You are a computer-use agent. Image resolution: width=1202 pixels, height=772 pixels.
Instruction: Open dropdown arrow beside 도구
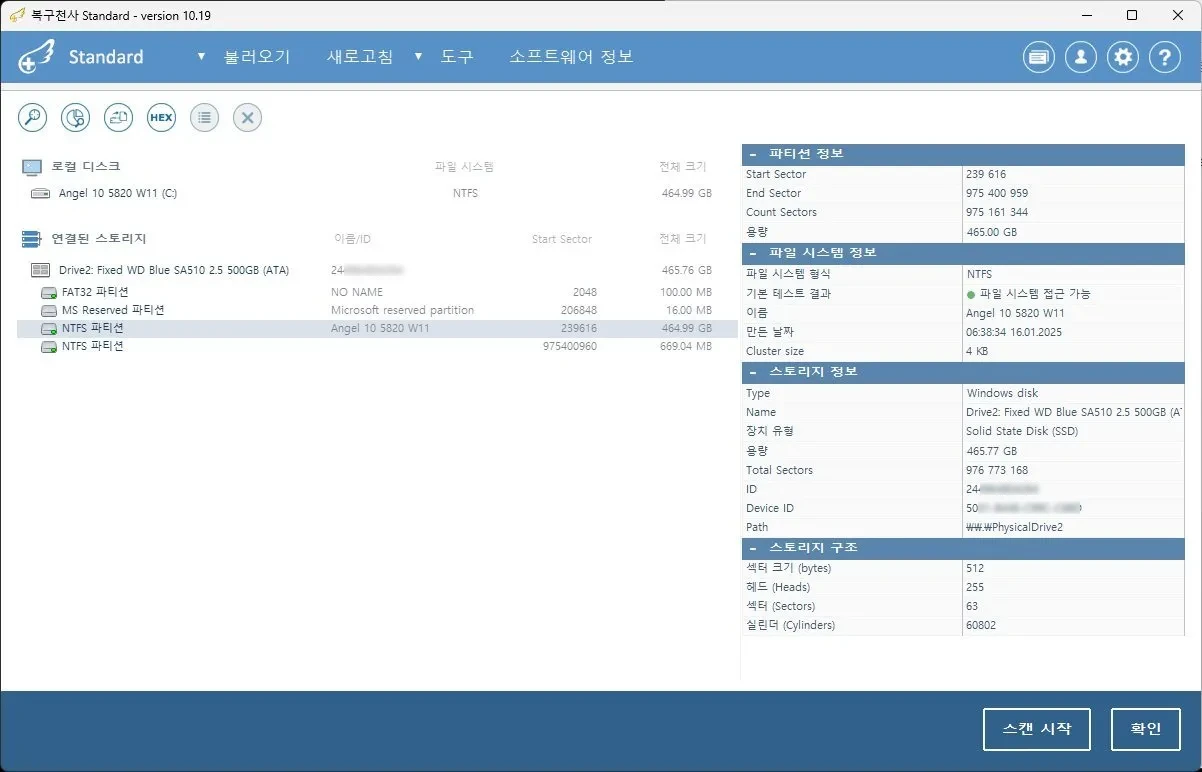419,57
